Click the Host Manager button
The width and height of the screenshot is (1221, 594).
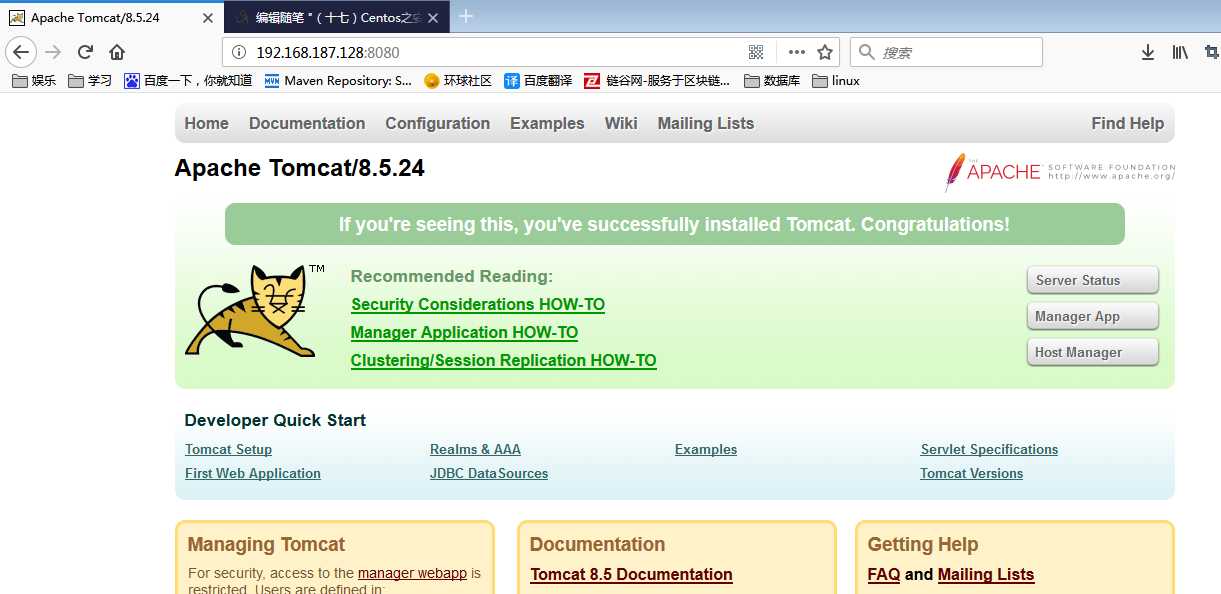click(1093, 352)
